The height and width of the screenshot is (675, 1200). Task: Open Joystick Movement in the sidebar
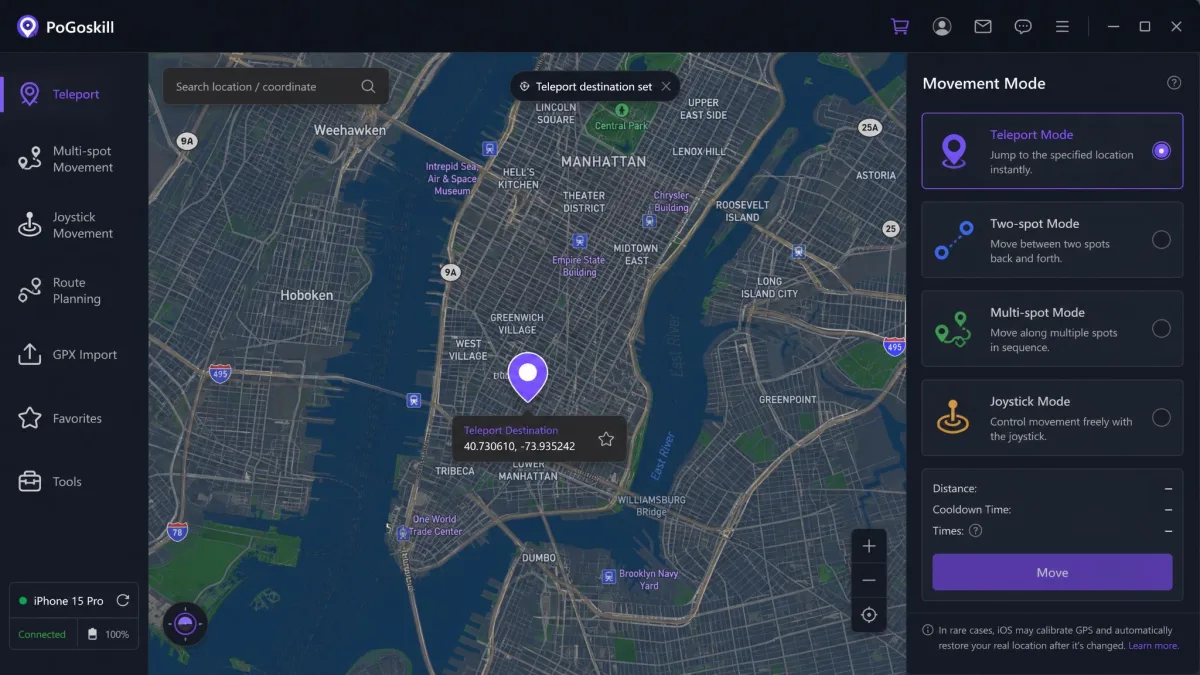tap(74, 225)
